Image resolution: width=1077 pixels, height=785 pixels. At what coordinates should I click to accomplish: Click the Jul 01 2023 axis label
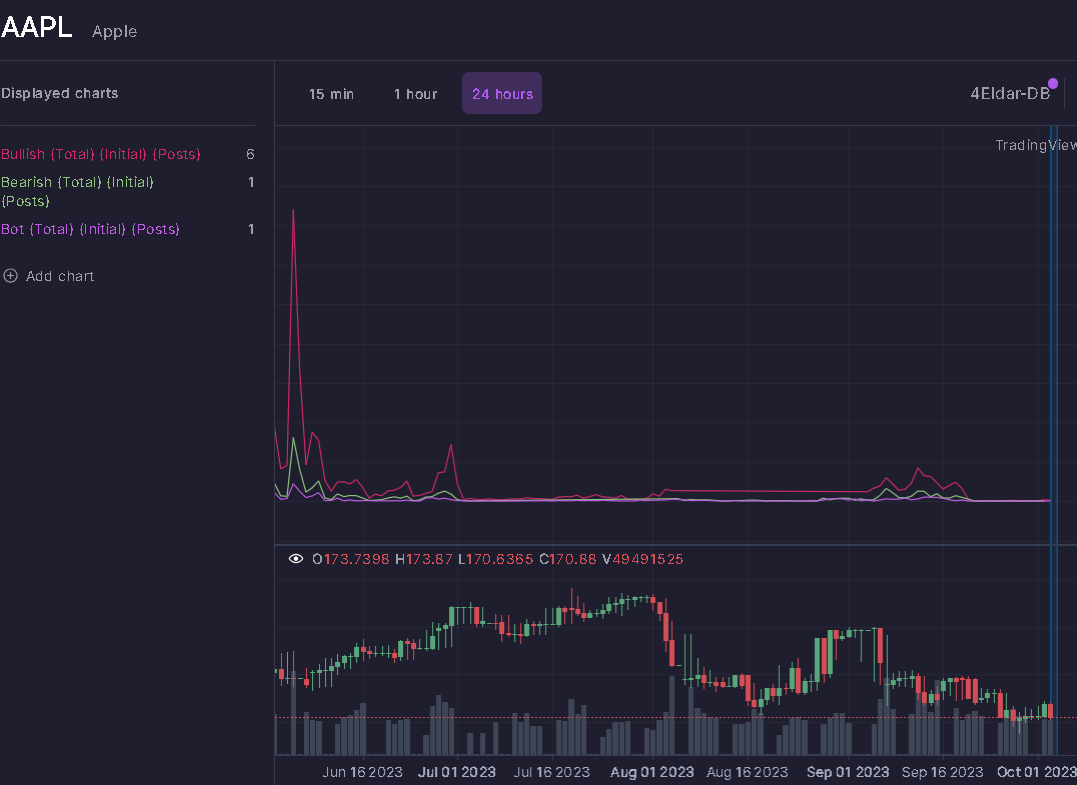(x=457, y=772)
